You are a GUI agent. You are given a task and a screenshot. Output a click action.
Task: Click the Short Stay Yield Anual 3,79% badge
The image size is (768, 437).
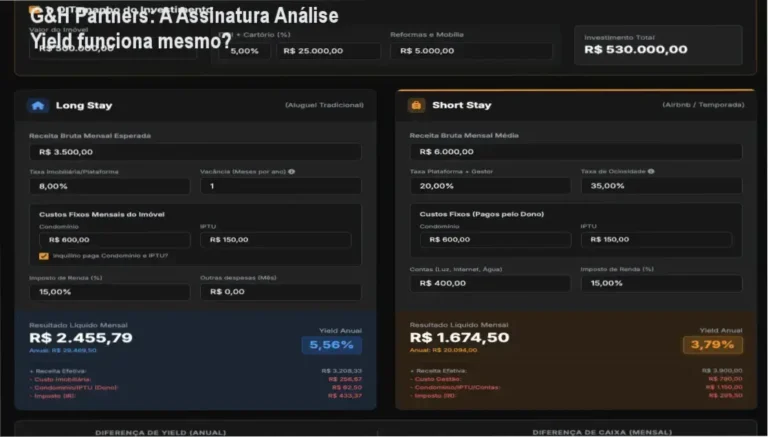coord(713,344)
